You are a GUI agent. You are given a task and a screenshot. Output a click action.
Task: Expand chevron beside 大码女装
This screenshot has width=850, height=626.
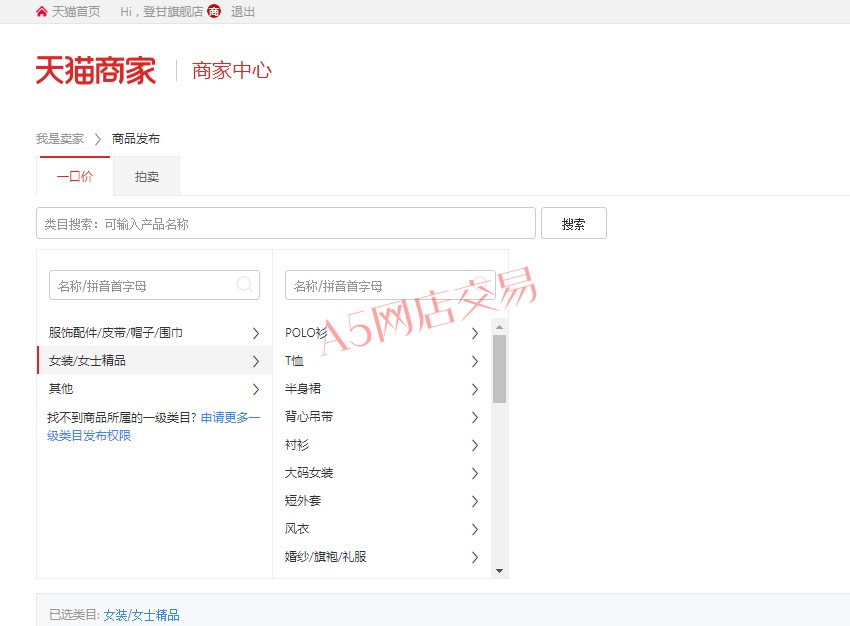(475, 473)
